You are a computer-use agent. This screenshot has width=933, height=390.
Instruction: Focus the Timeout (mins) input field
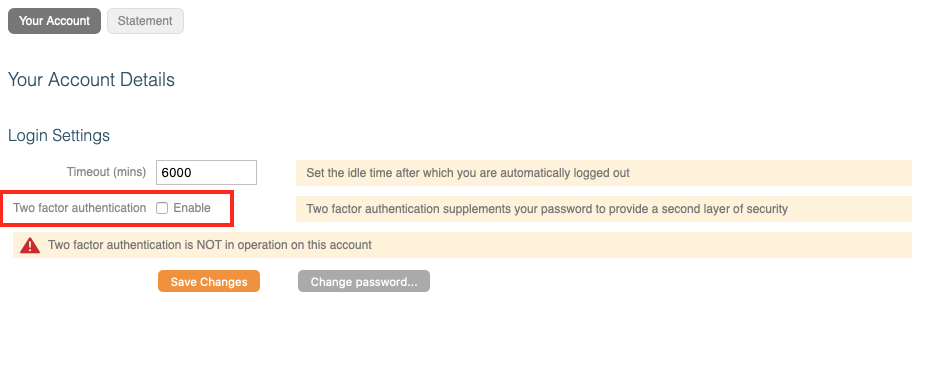tap(206, 173)
